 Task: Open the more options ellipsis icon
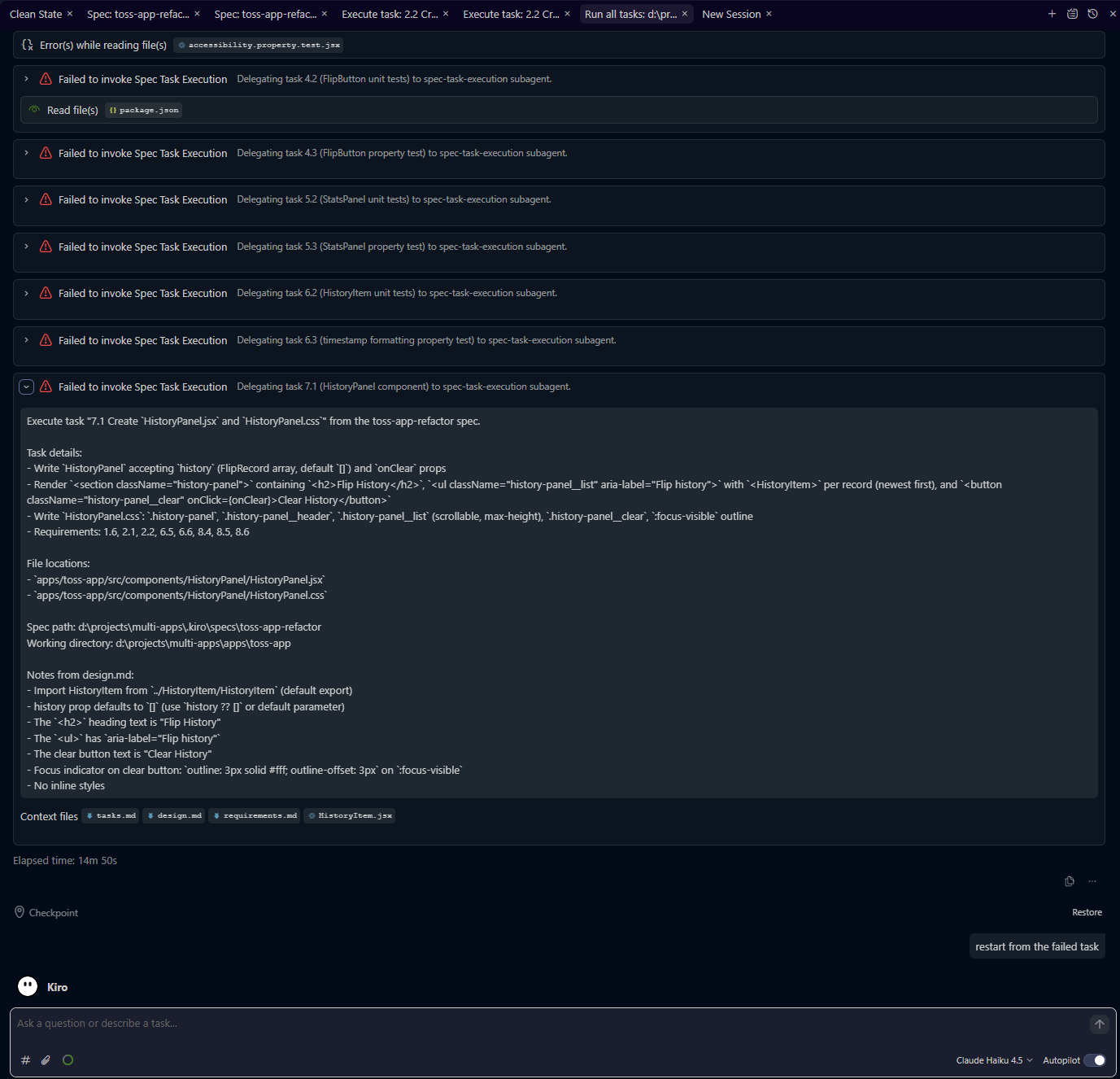click(1092, 881)
